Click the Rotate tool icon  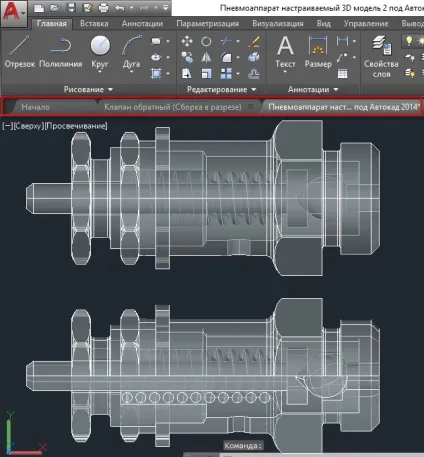point(206,41)
